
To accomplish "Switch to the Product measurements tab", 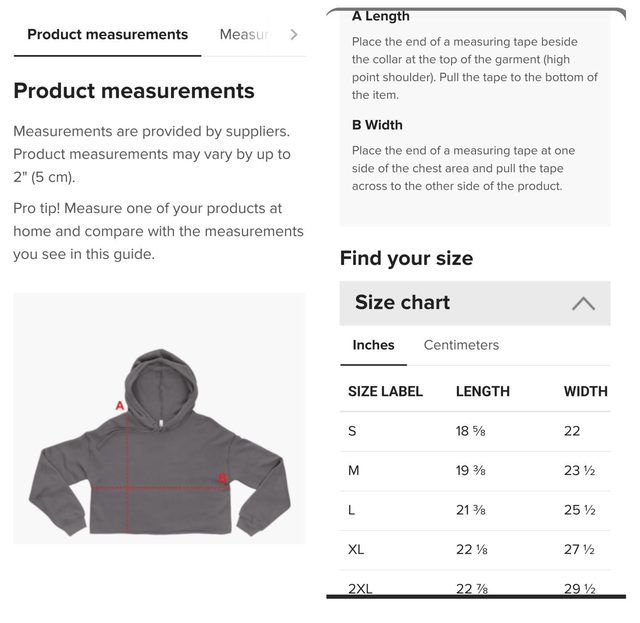I will (x=107, y=34).
